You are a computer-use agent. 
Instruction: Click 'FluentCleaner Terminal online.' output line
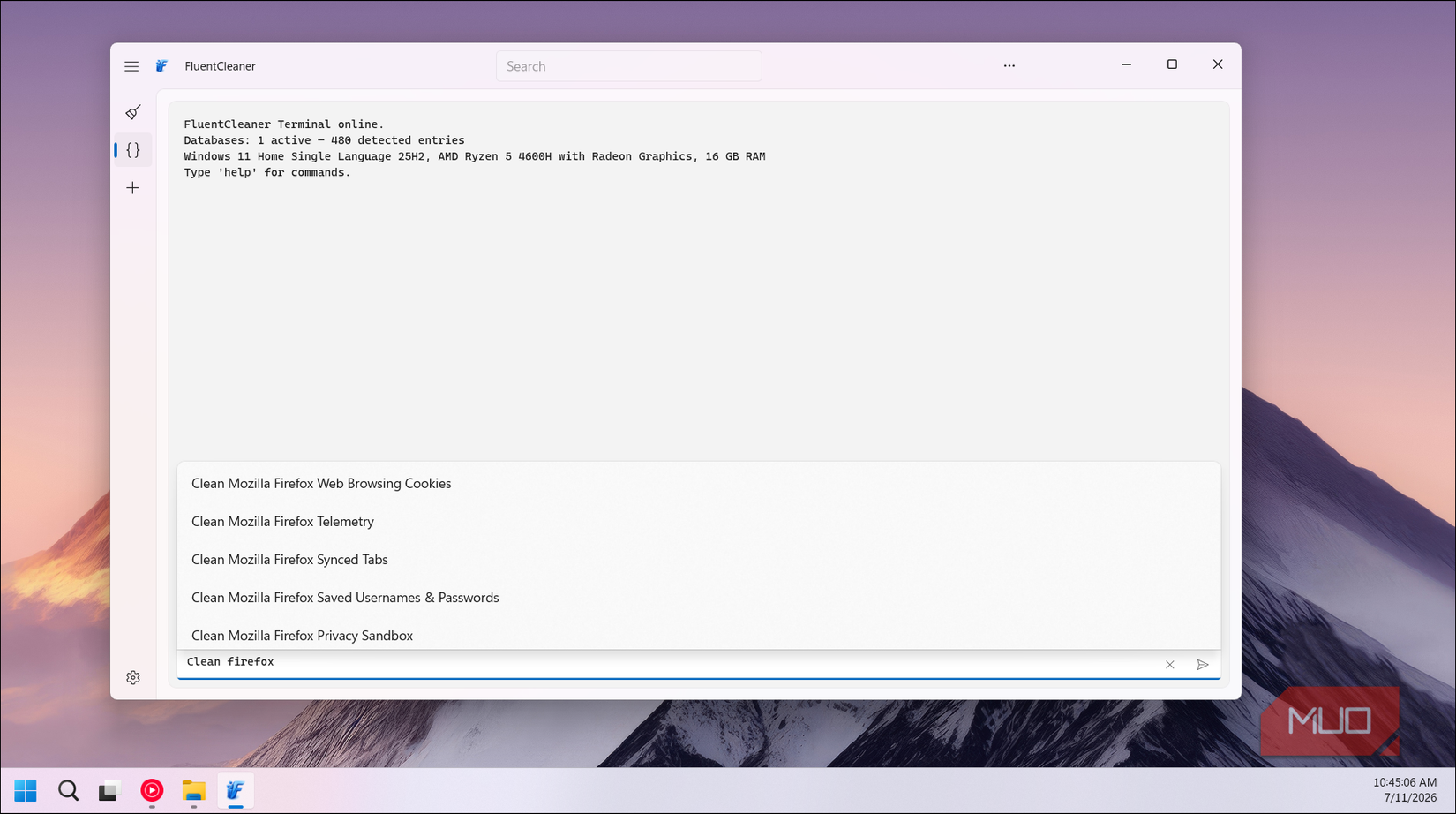tap(284, 124)
